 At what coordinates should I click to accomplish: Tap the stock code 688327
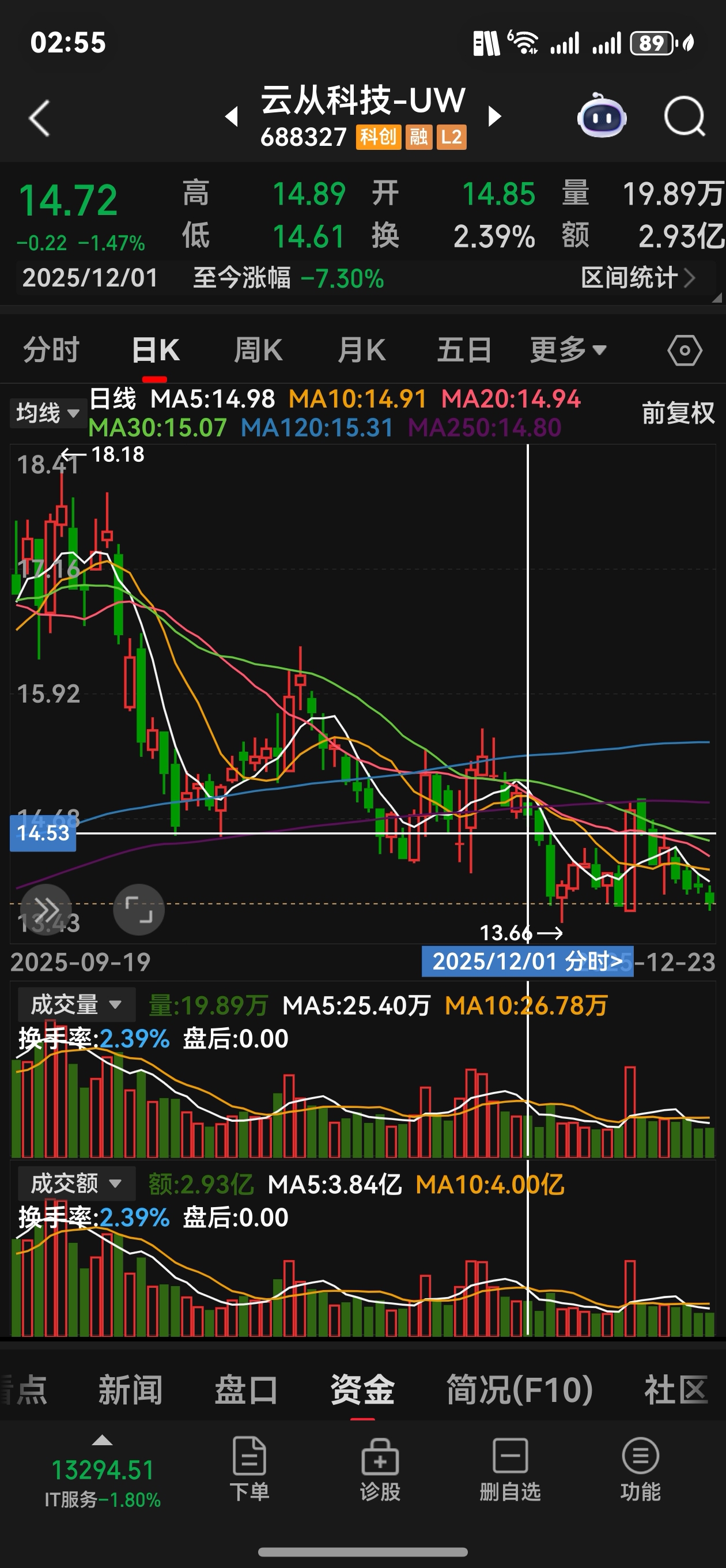[x=304, y=138]
